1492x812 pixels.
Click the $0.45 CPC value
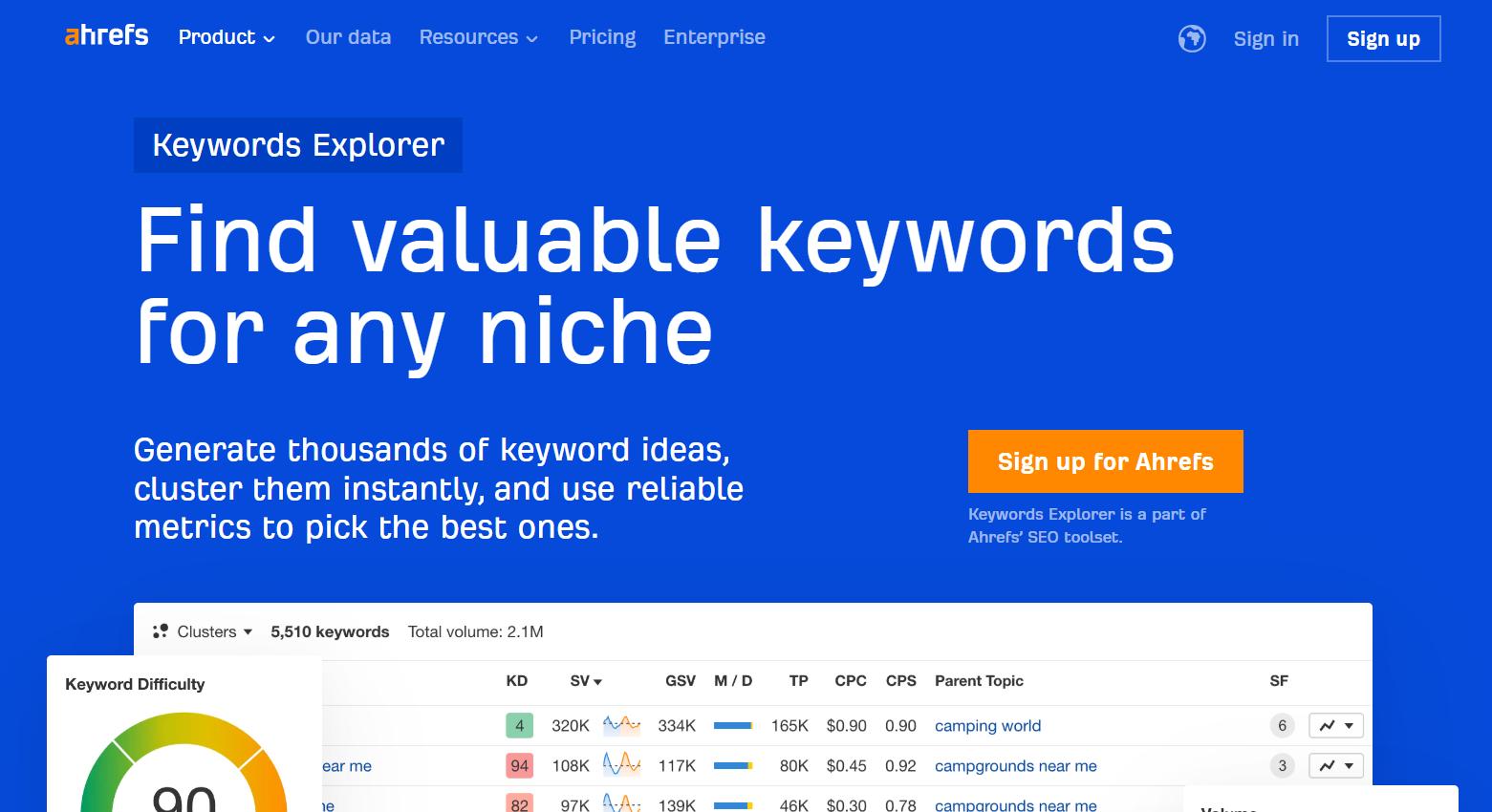pyautogui.click(x=847, y=766)
